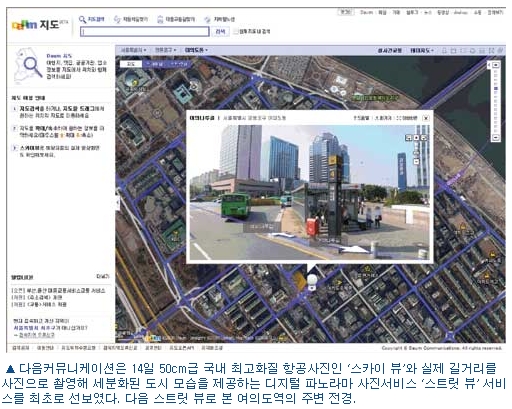Open the car route finder tab
This screenshot has width=512, height=409.
click(131, 19)
